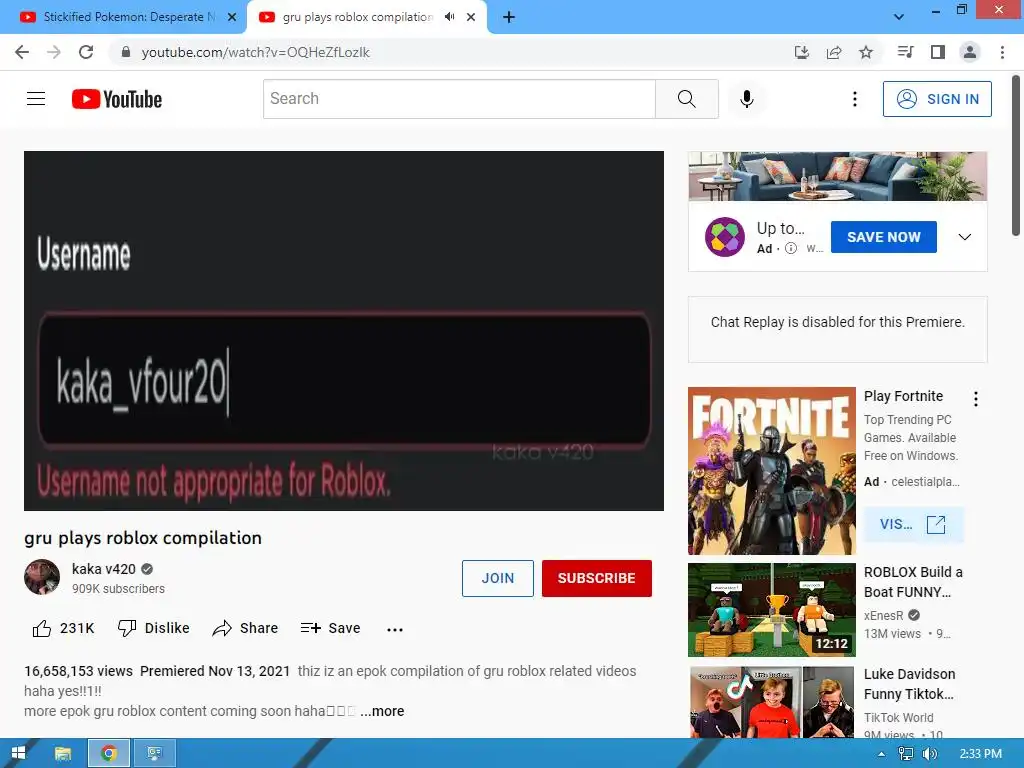Close the gru plays roblox tab
This screenshot has width=1024, height=768.
[471, 17]
